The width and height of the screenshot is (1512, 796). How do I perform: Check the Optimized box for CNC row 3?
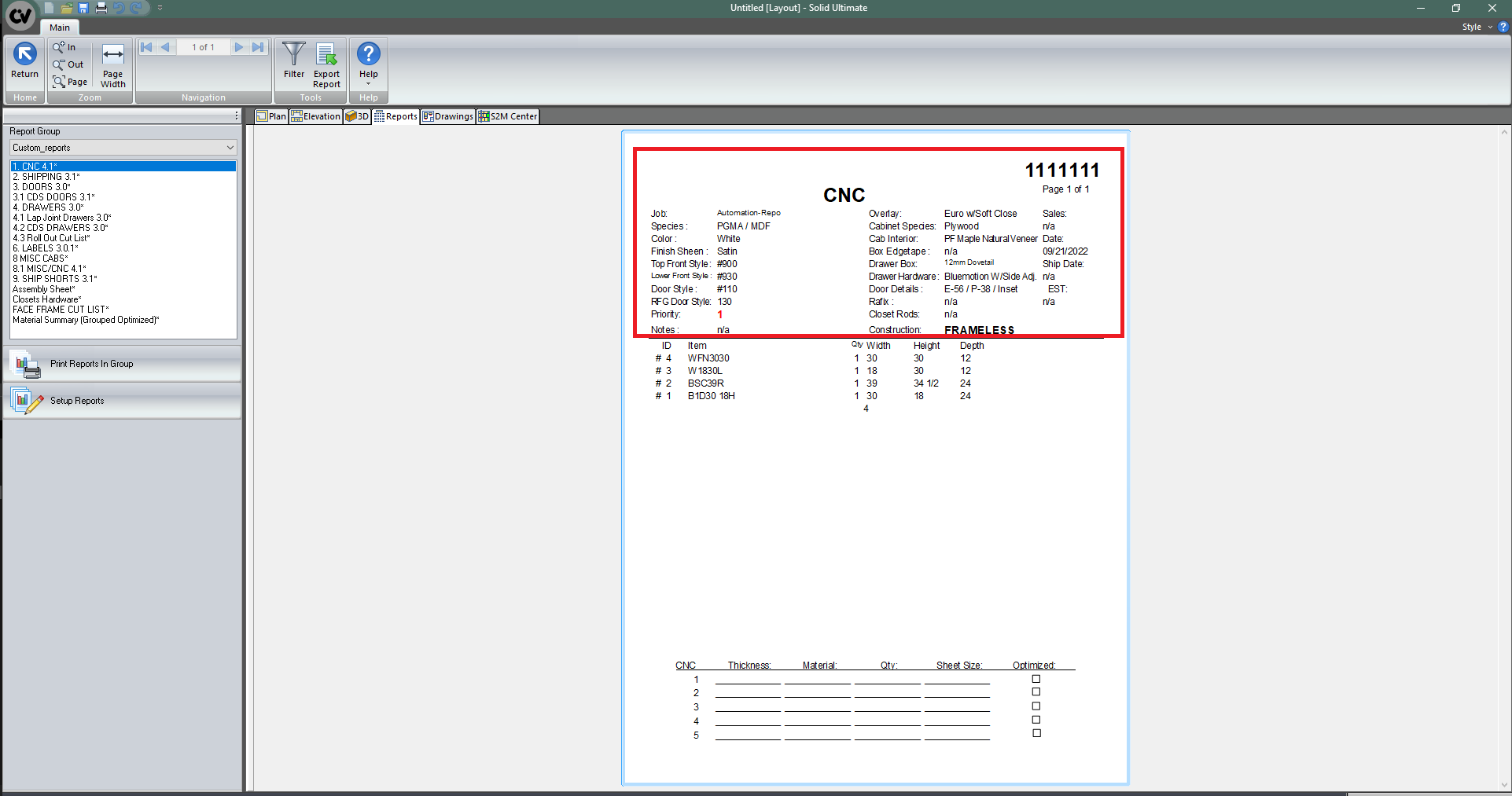(x=1036, y=706)
